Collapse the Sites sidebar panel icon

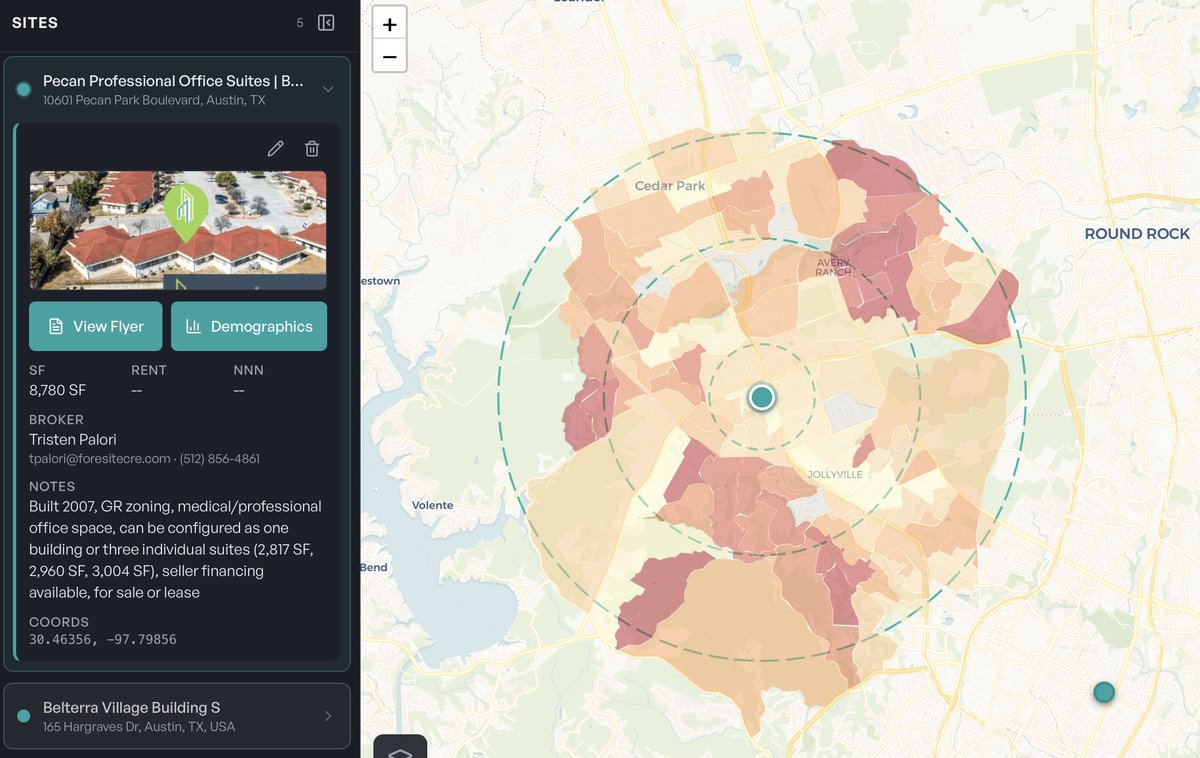point(326,23)
